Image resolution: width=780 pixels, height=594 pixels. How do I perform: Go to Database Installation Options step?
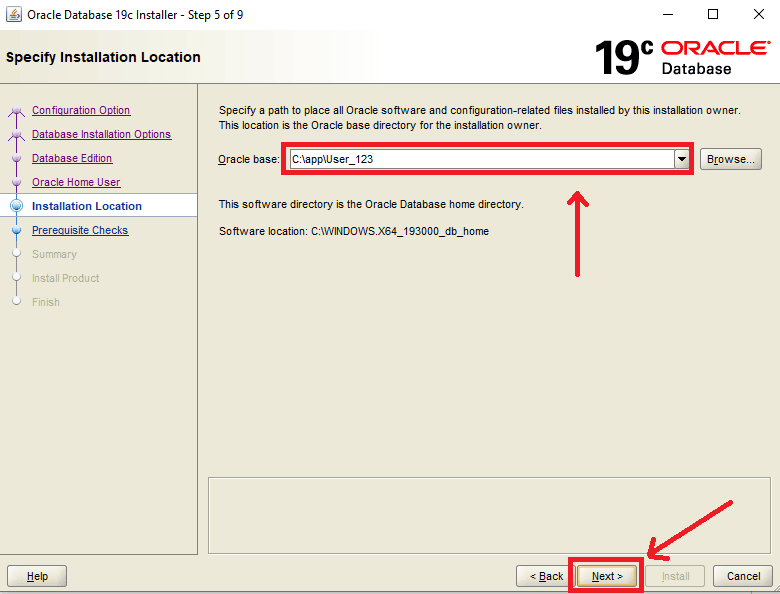[x=101, y=135]
